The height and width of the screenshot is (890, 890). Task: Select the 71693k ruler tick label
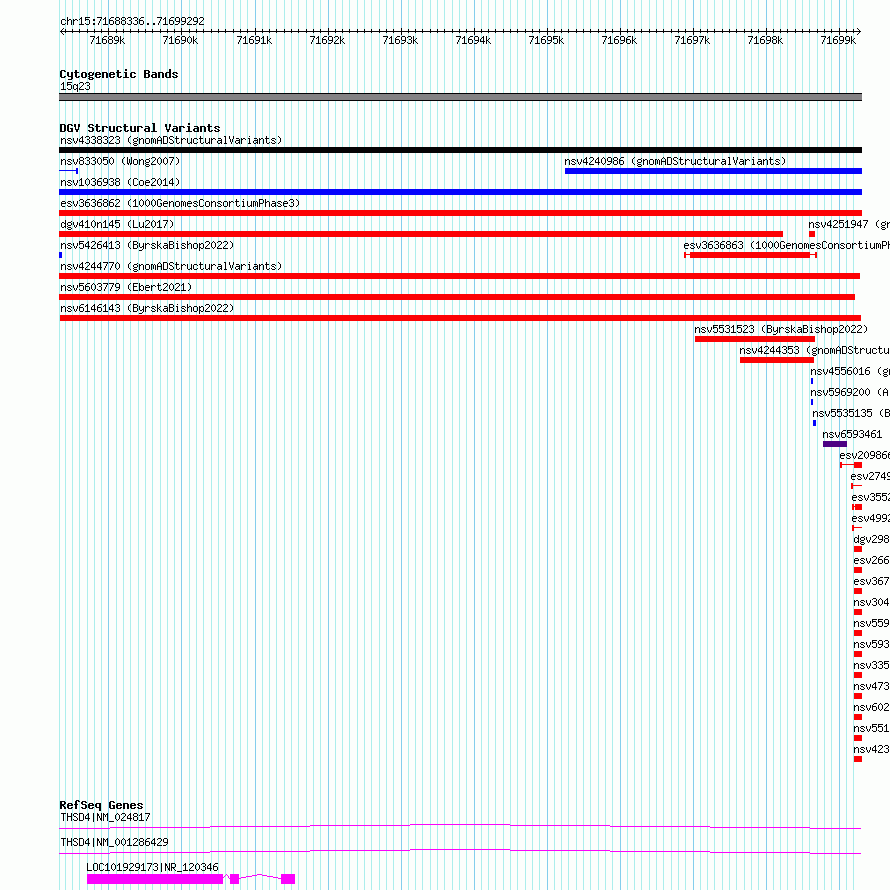coord(400,40)
